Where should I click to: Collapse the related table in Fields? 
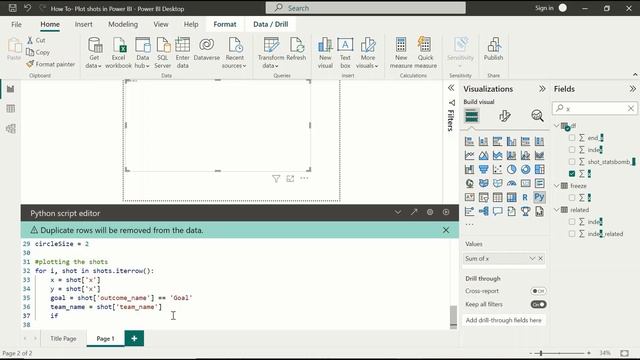557,210
